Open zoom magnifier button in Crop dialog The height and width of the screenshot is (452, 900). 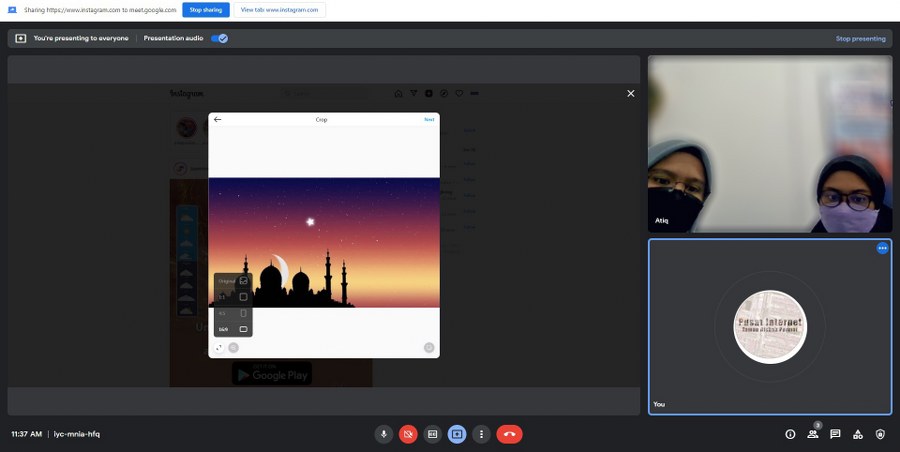click(234, 347)
